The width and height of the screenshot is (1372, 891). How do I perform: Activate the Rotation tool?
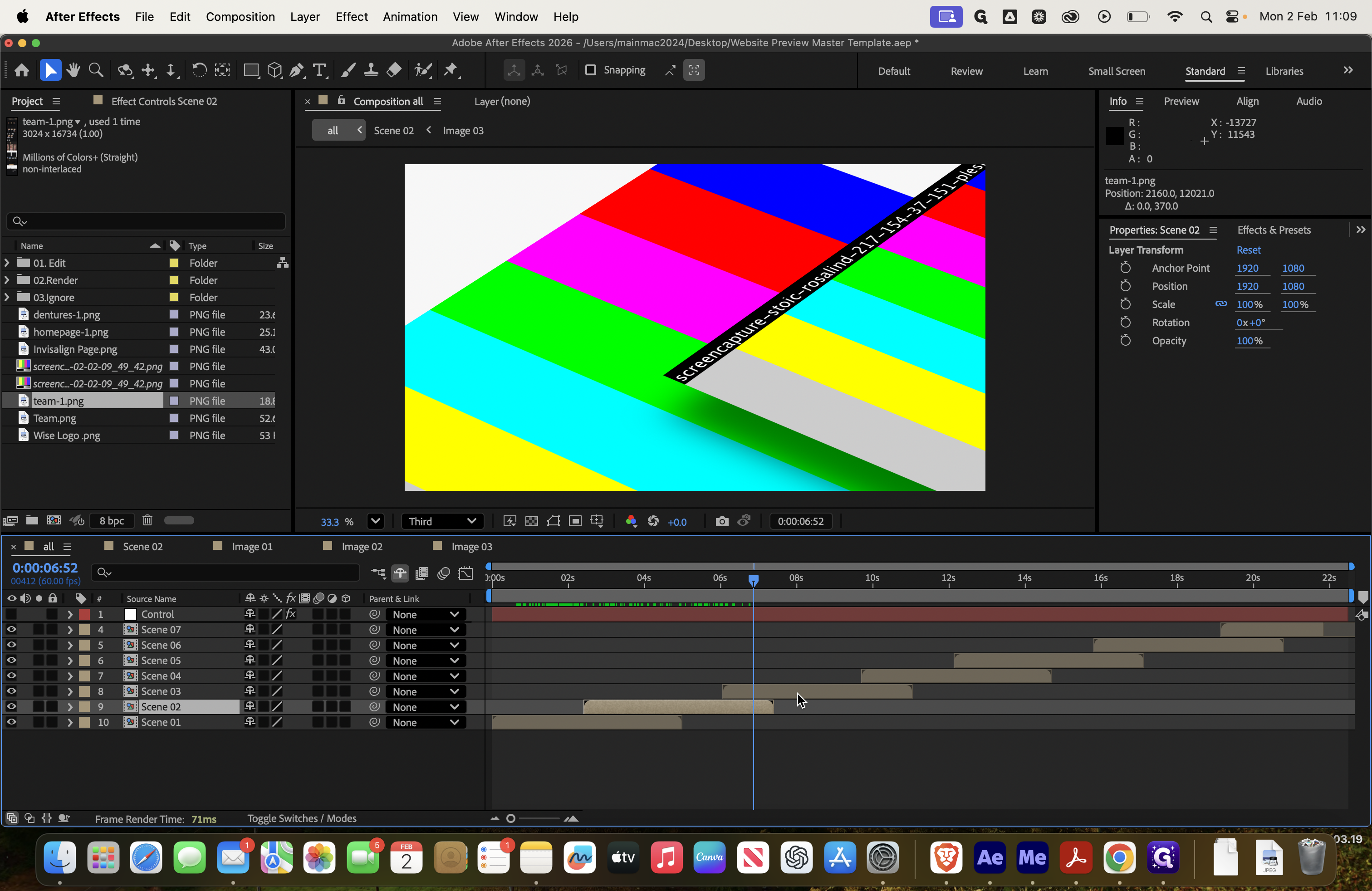199,70
